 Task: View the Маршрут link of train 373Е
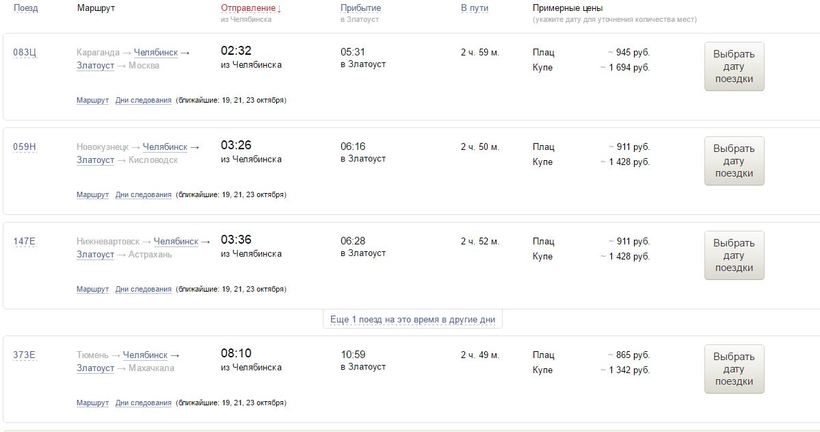[92, 402]
